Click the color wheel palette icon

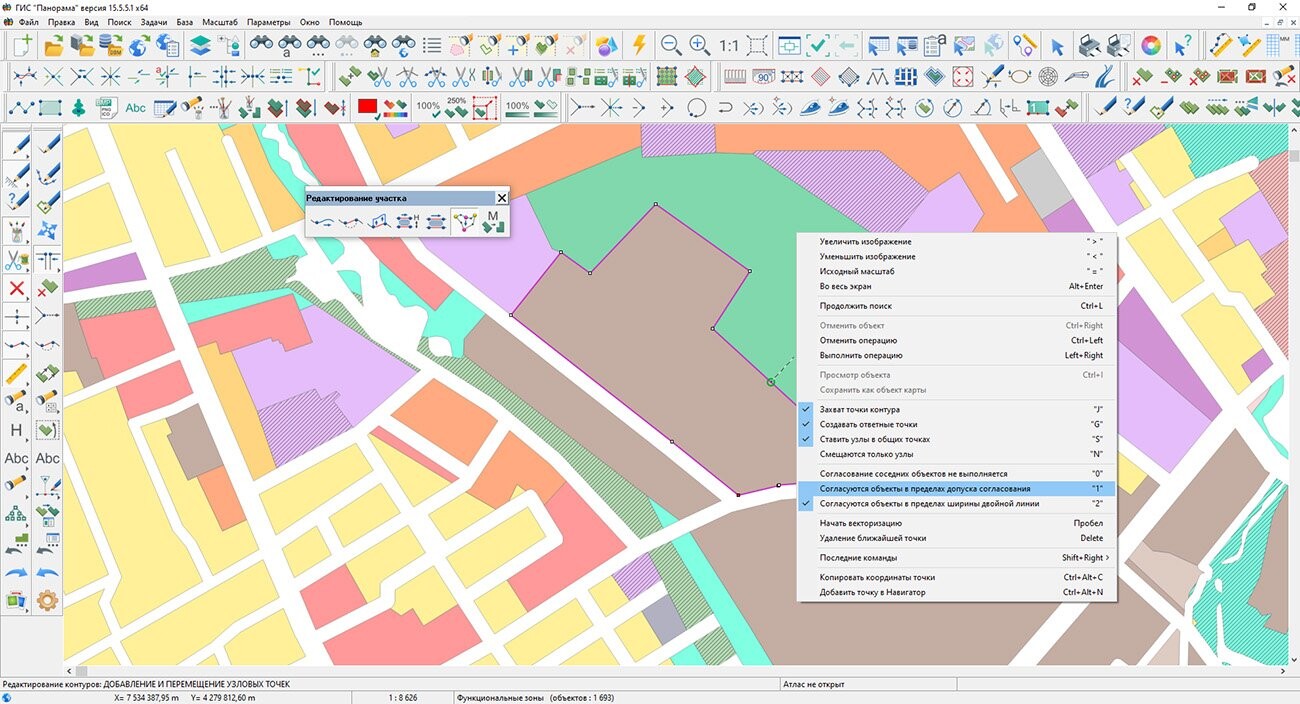[1151, 45]
